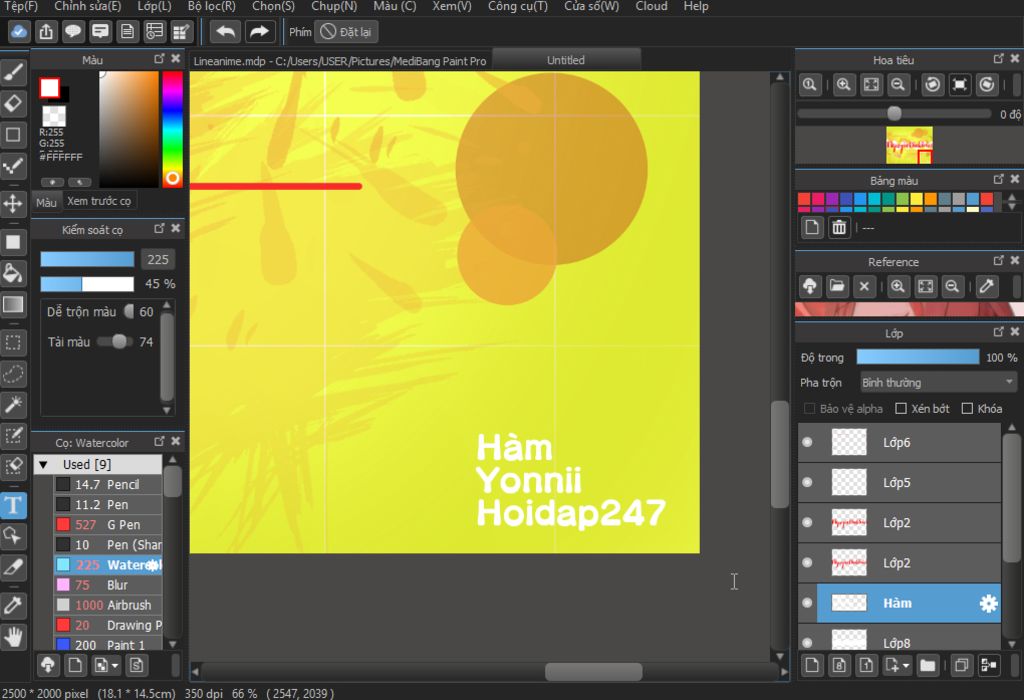Select the Brush tool in left toolbar
Image resolution: width=1024 pixels, height=700 pixels.
(13, 72)
